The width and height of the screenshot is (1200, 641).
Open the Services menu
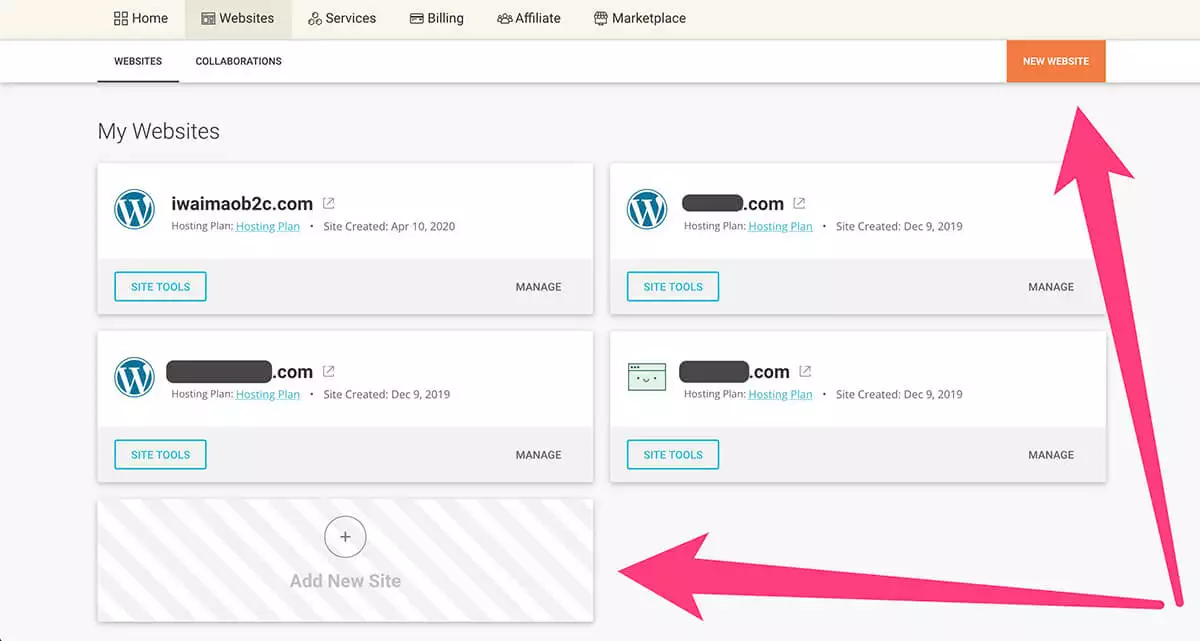coord(341,18)
